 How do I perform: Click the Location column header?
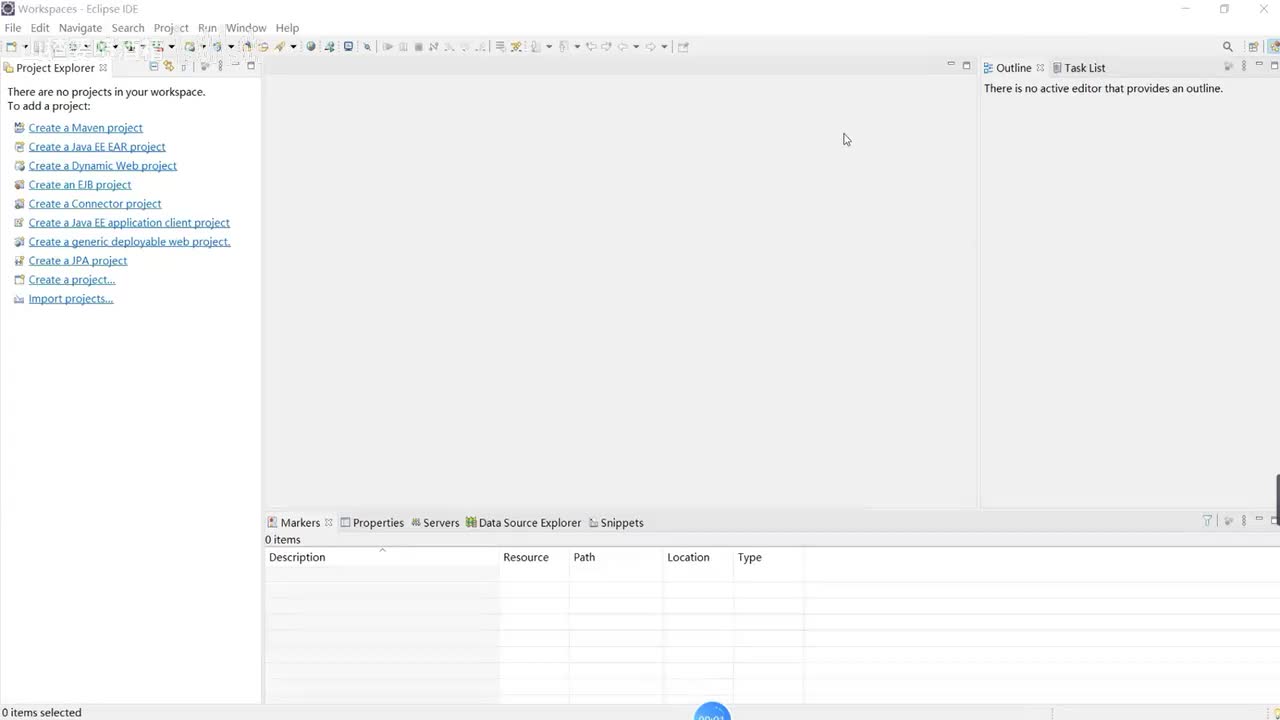click(698, 557)
